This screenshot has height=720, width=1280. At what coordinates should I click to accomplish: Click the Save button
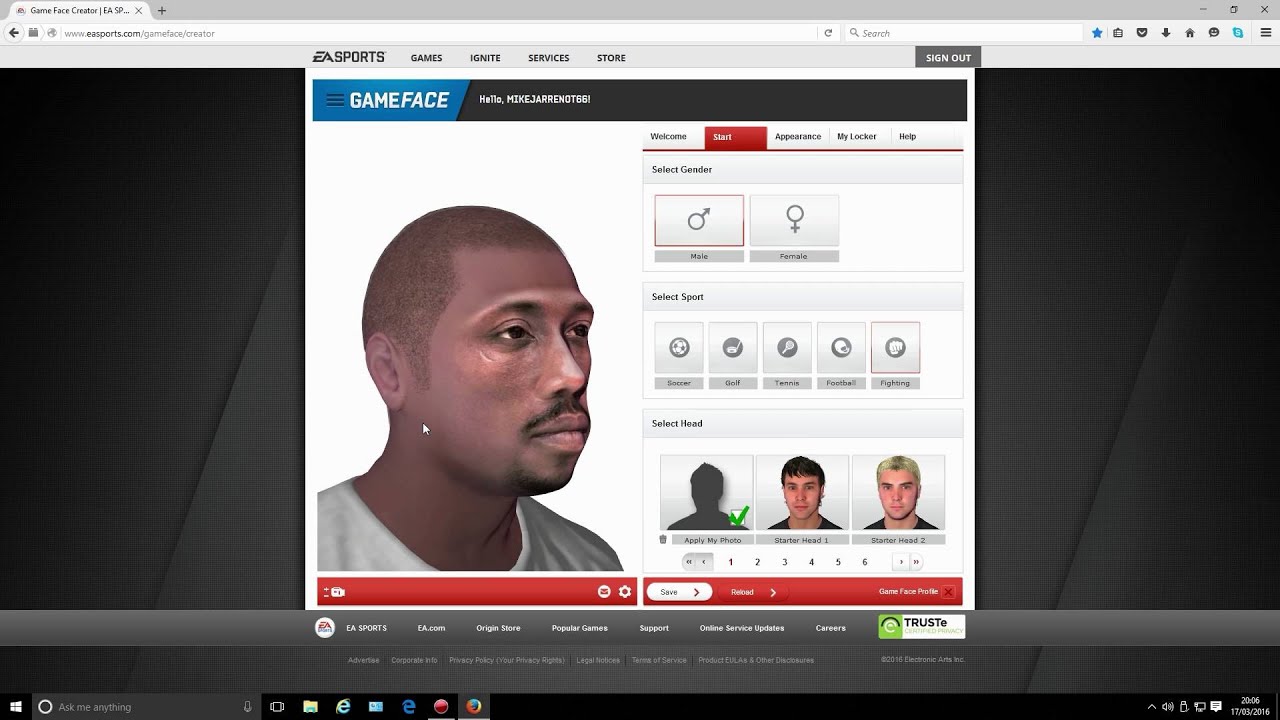[679, 592]
